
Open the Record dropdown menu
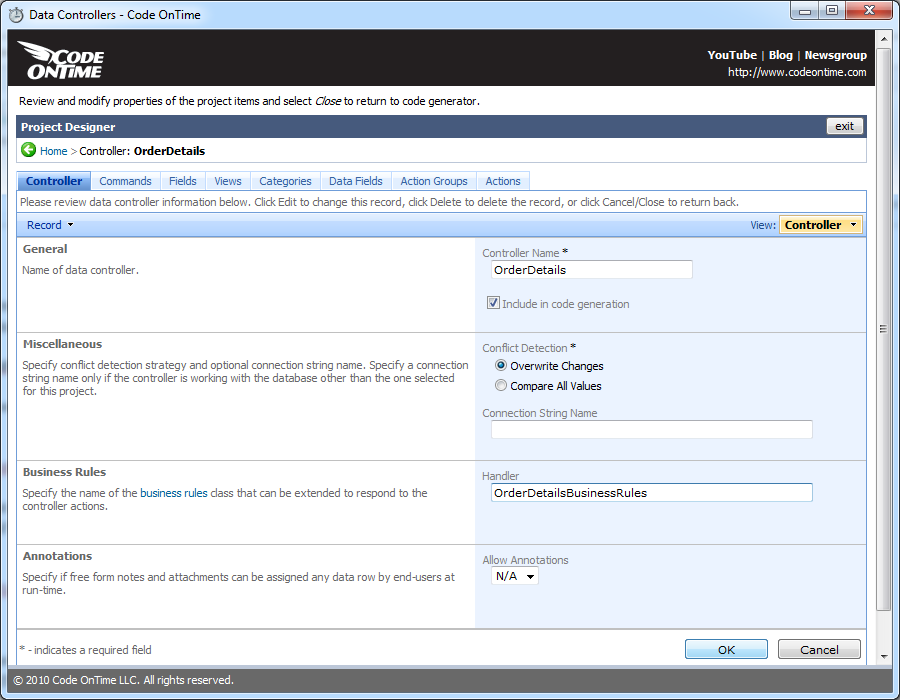50,225
